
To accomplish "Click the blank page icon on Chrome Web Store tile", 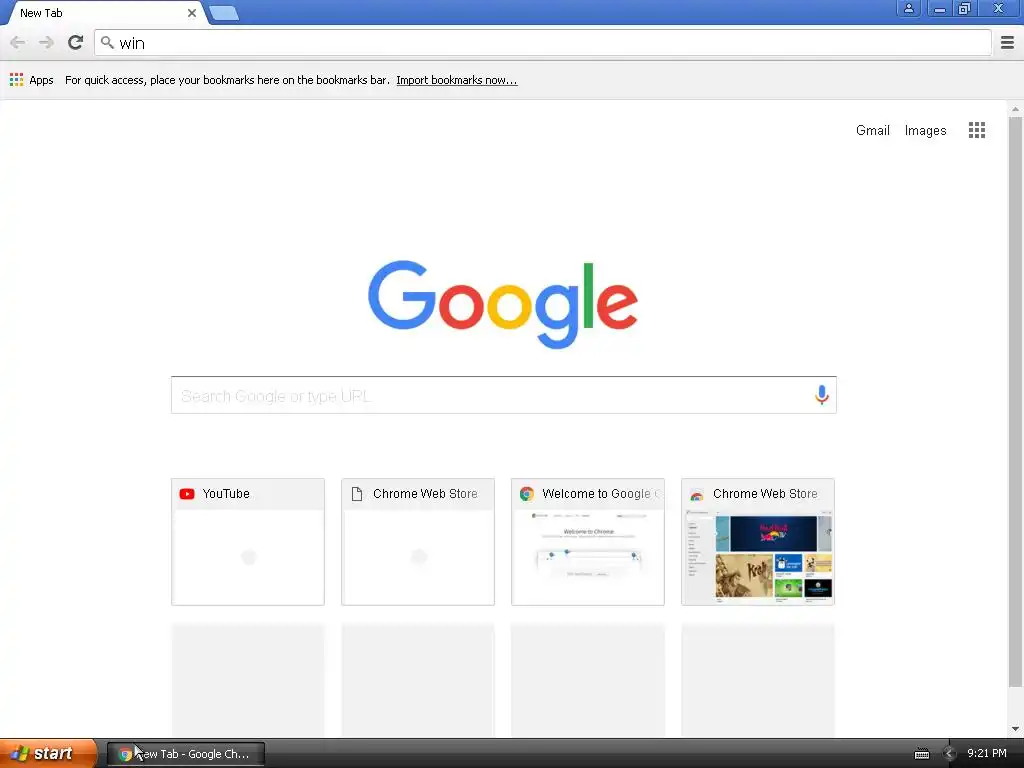I will pos(357,494).
